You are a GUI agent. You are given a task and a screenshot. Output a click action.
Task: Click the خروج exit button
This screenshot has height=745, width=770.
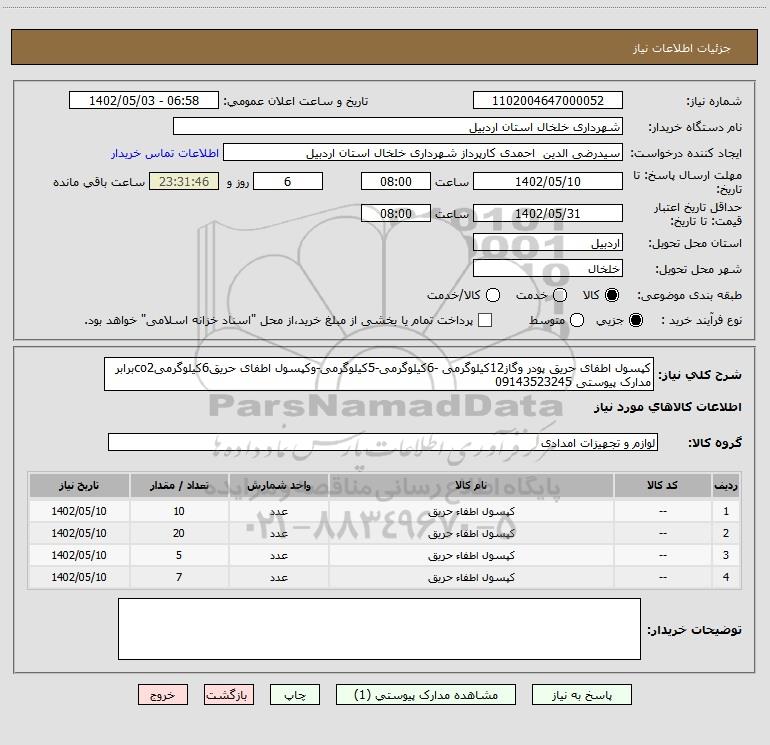pyautogui.click(x=163, y=695)
